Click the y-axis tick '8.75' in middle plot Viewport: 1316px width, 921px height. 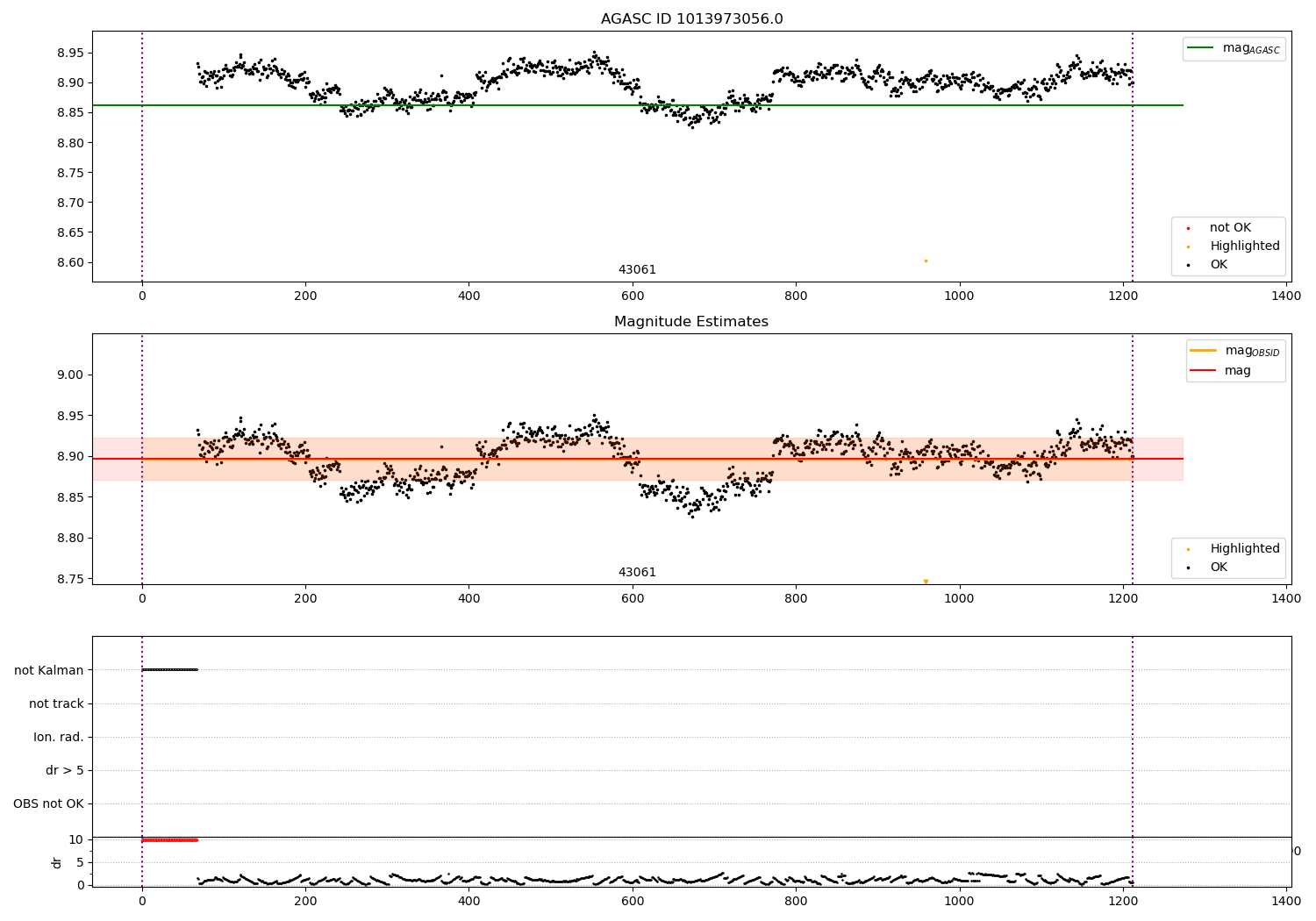click(69, 579)
